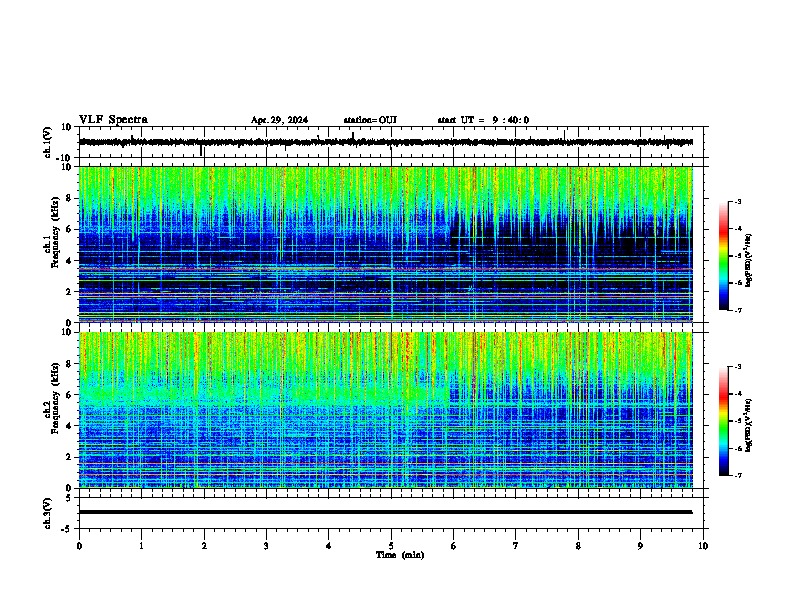This screenshot has height=612, width=792.
Task: Click the ch.1 colorbar "log(PSD)" label
Action: (x=749, y=261)
